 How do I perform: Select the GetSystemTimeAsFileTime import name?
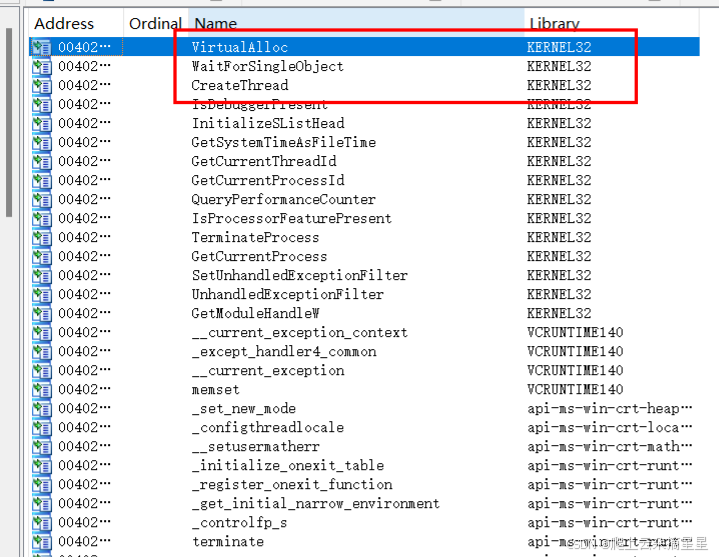284,143
